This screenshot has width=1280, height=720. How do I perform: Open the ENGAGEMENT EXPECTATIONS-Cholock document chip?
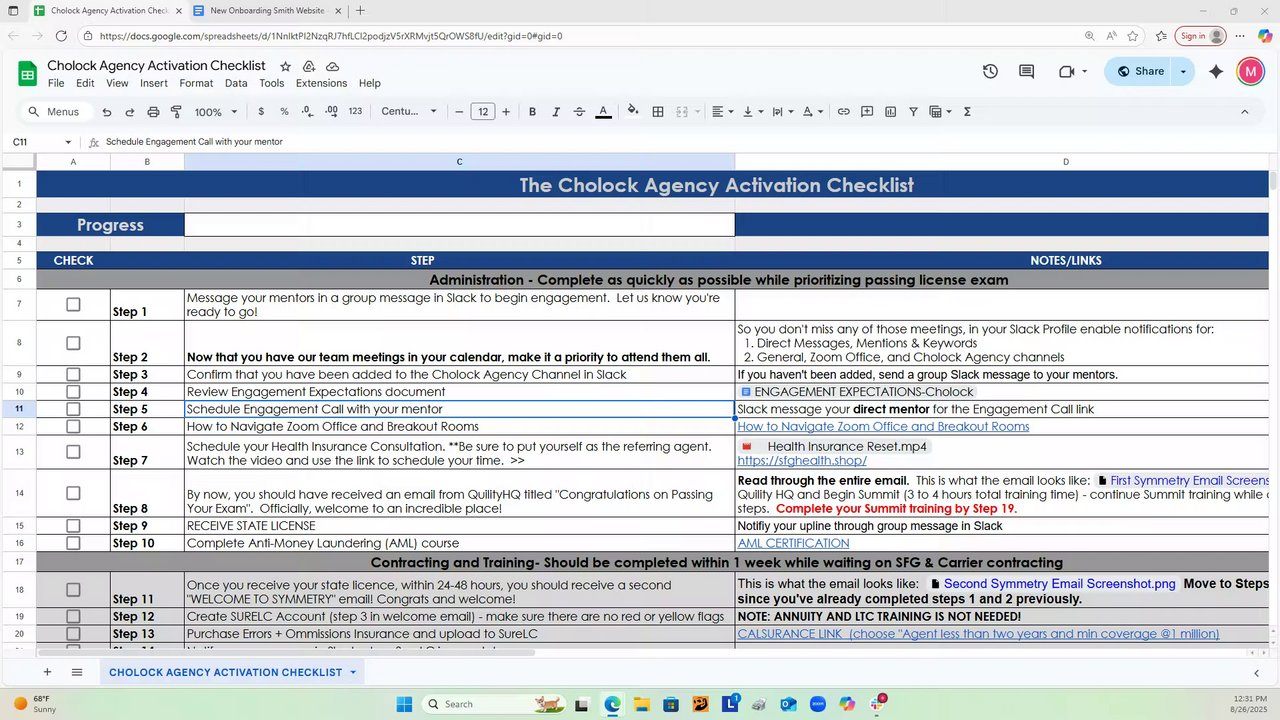pos(857,392)
